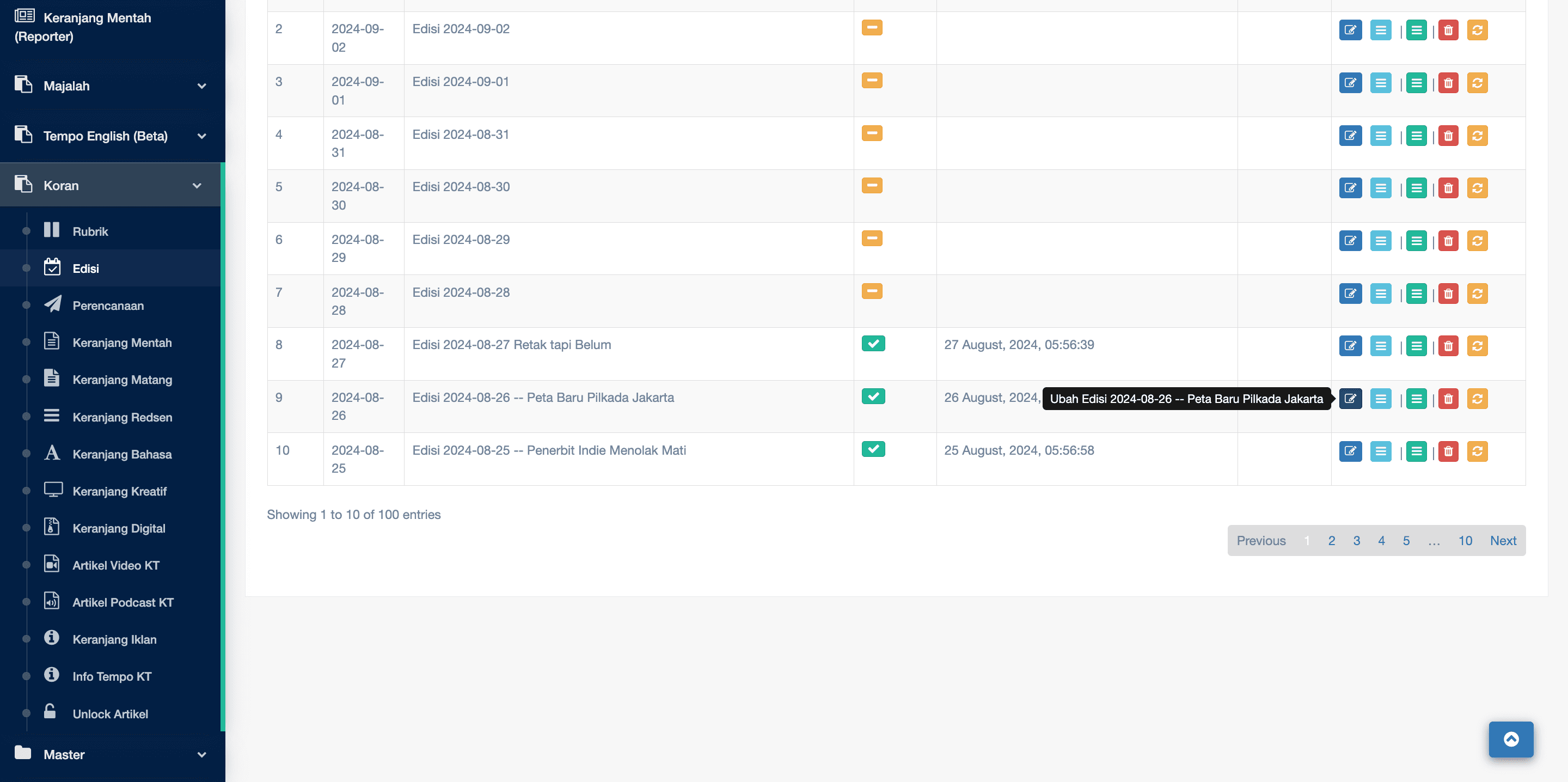Delete the Edisi 2024-09-01 edition
Screen dimensions: 1568x782
pos(1448,83)
